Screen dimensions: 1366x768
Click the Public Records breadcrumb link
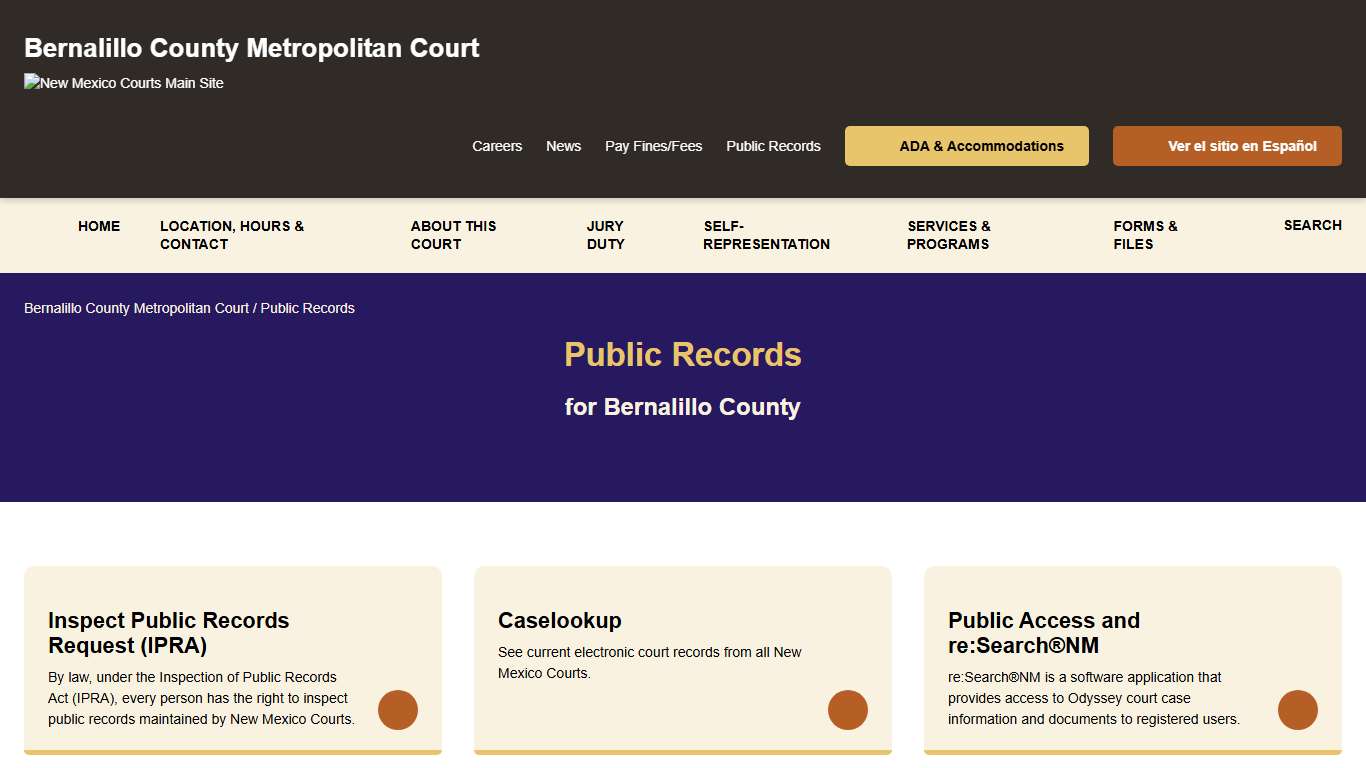307,308
